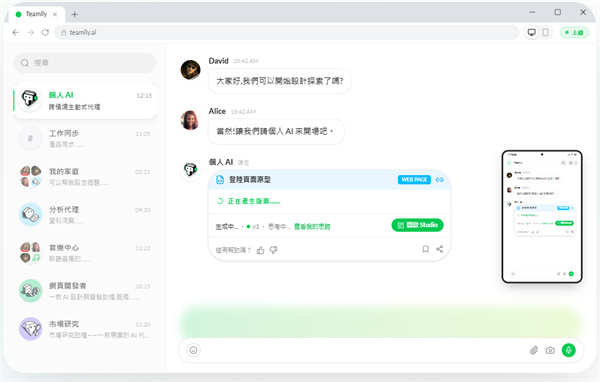600x382 pixels.
Task: Click the 網頁開發者 avatar icon
Action: pos(30,291)
